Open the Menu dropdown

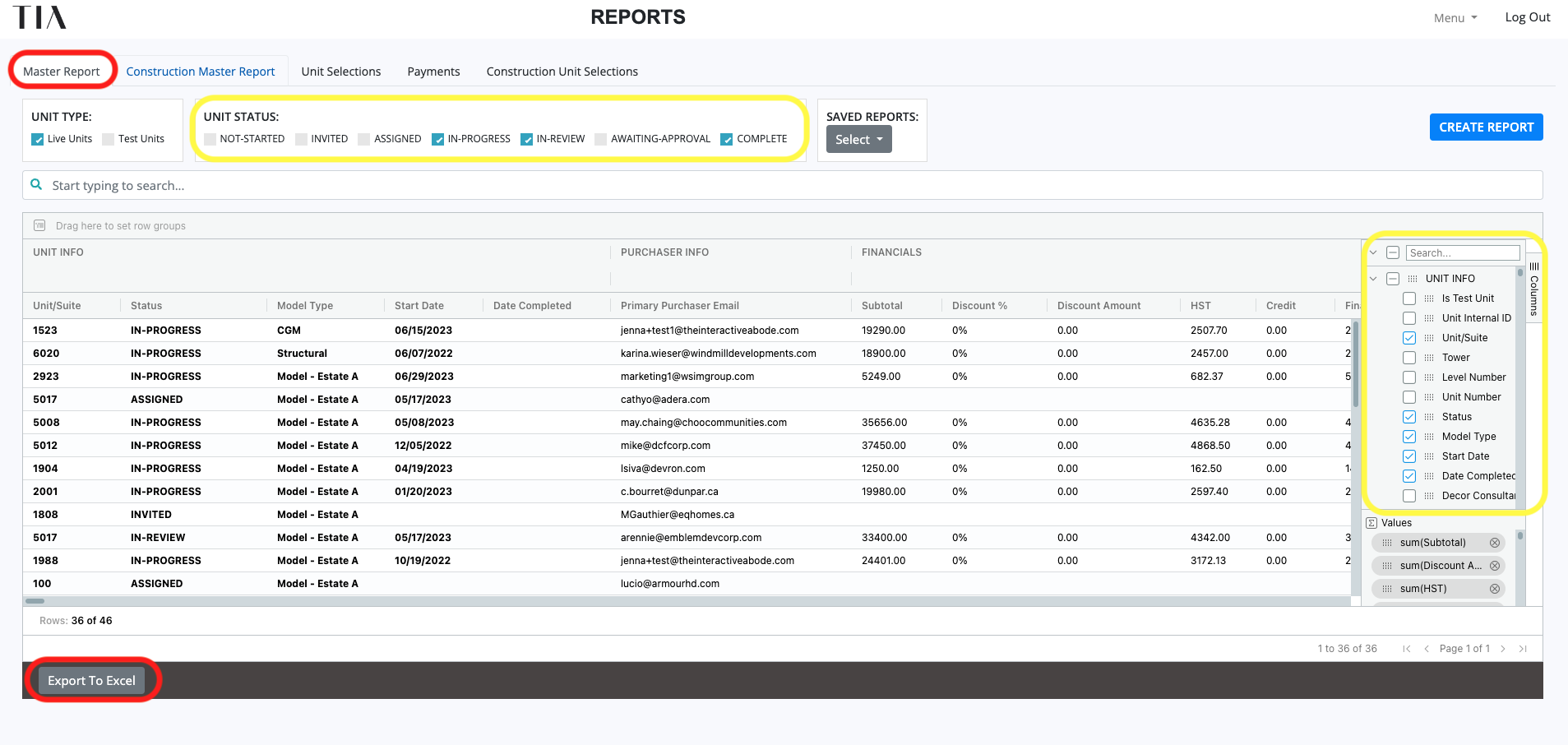point(1455,18)
